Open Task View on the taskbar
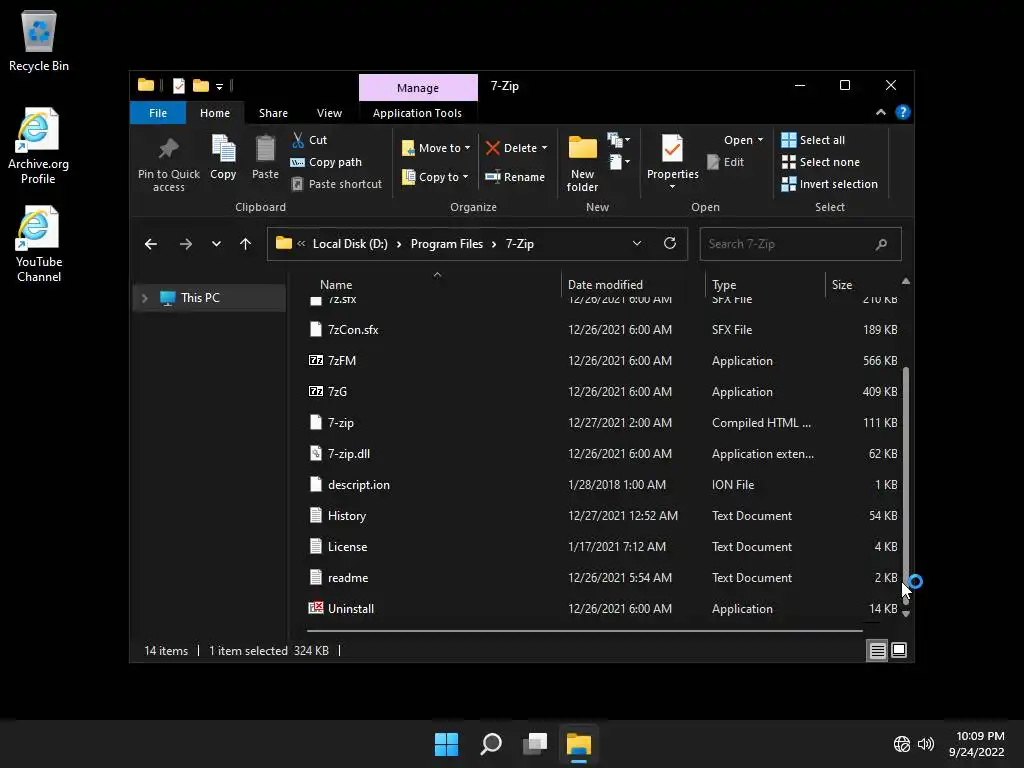This screenshot has height=768, width=1024. 535,744
